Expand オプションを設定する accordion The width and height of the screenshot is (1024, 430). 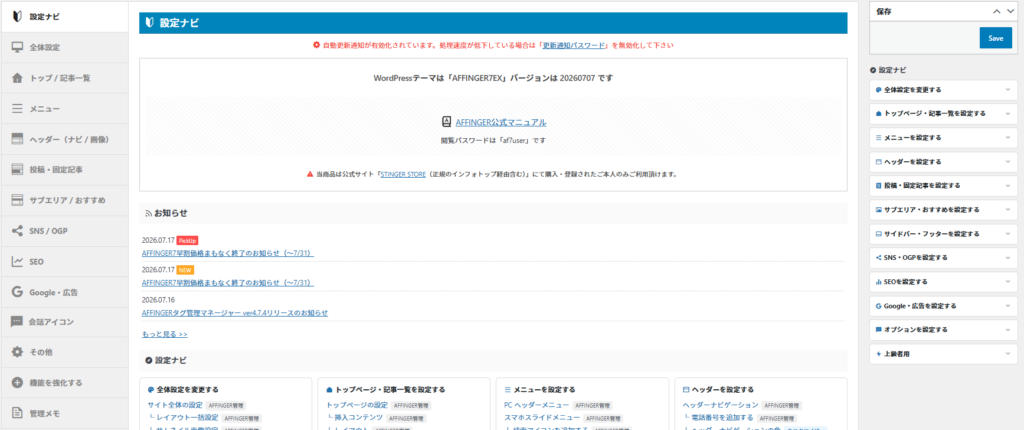(943, 329)
